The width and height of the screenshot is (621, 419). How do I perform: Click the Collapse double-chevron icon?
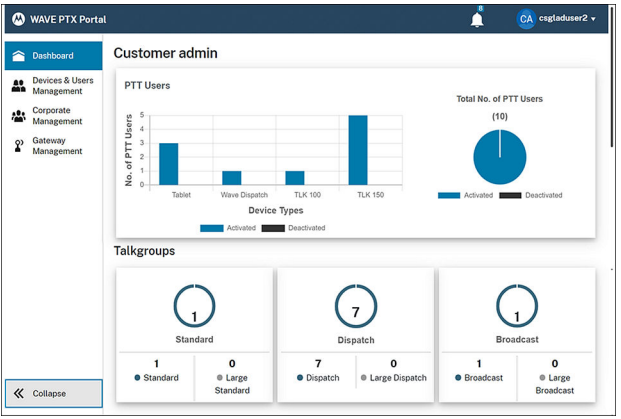pyautogui.click(x=19, y=393)
